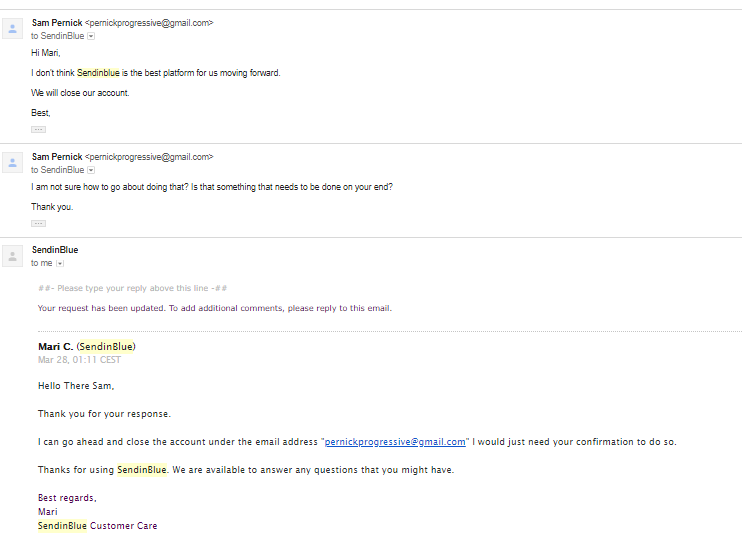Click the highlighted "Sendinblue" word in the first message
Screen dimensions: 742x552
(x=98, y=73)
